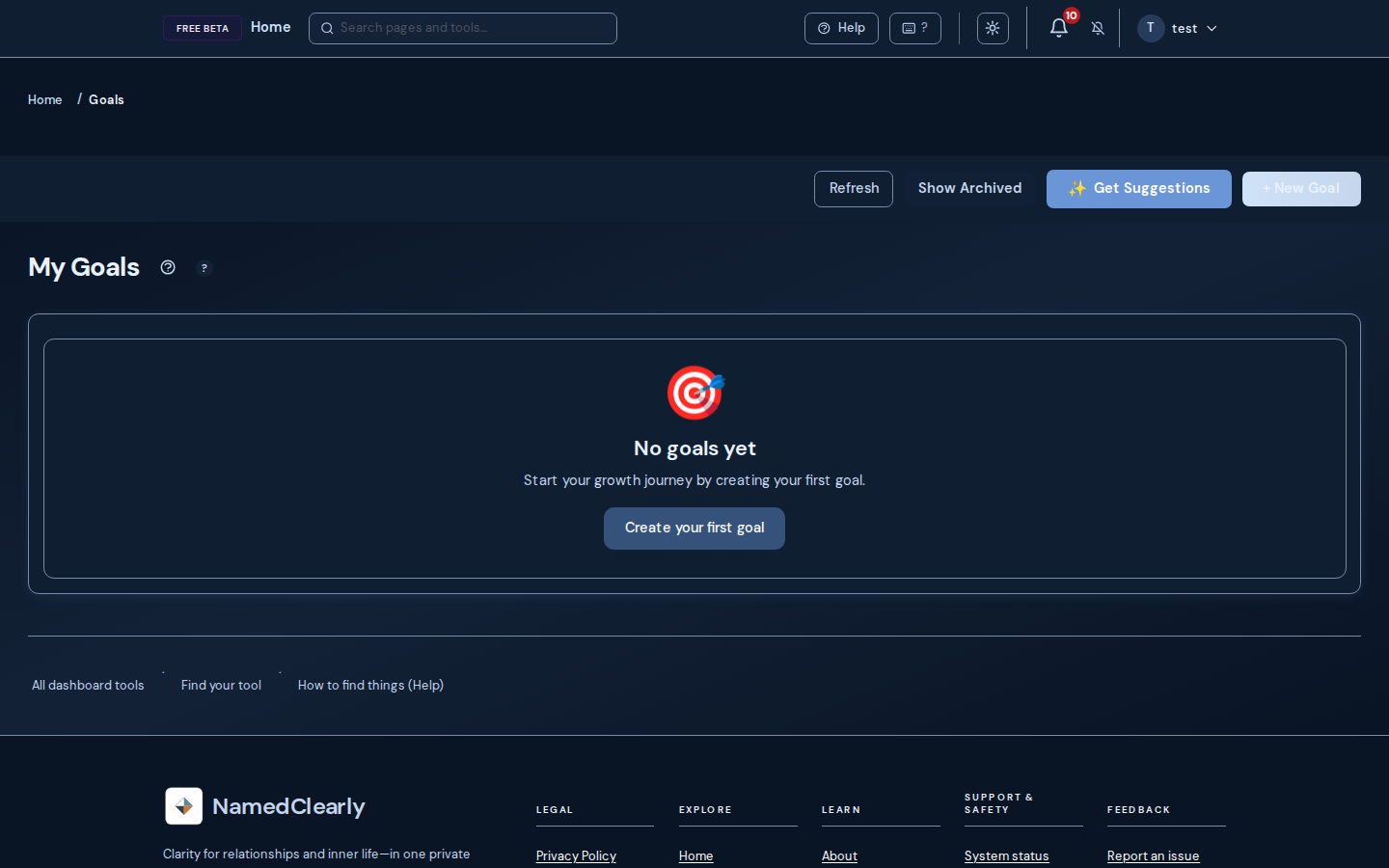Toggle the light/dark theme sun icon
The width and height of the screenshot is (1389, 868).
point(993,28)
